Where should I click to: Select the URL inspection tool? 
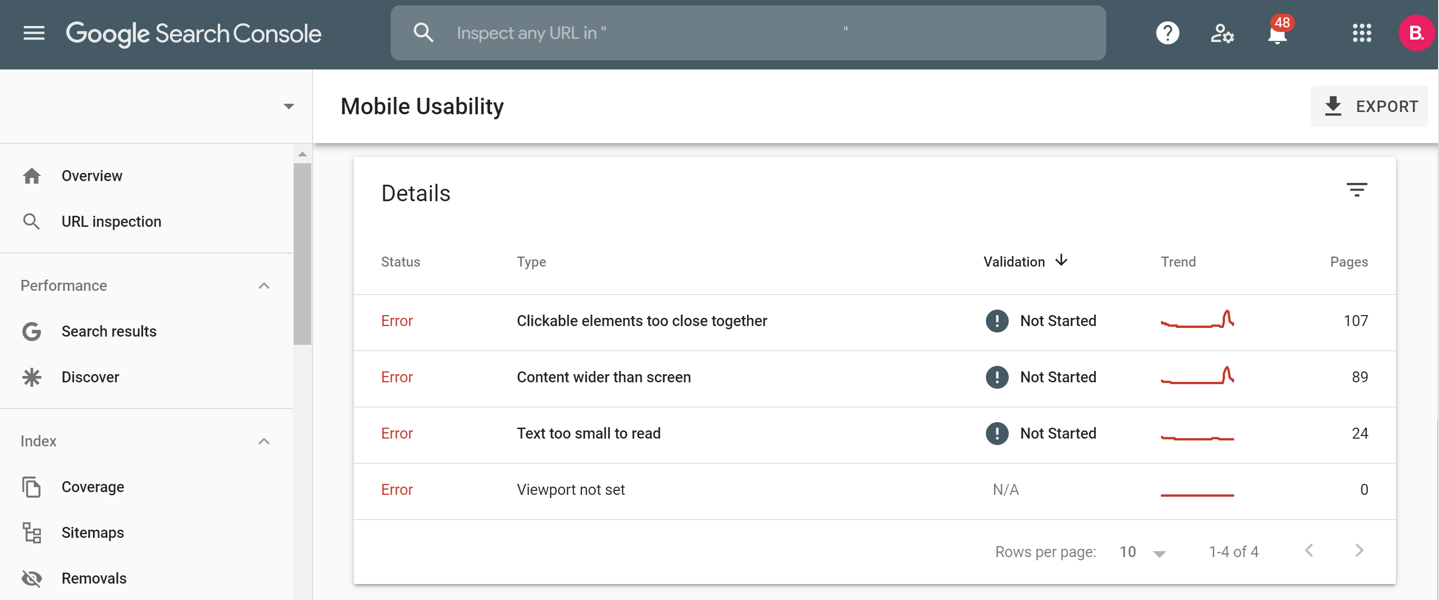coord(111,220)
